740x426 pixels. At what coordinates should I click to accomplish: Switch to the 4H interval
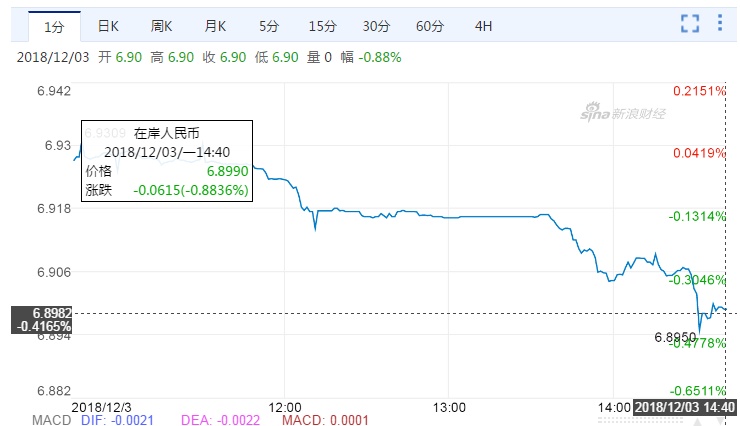(x=483, y=23)
